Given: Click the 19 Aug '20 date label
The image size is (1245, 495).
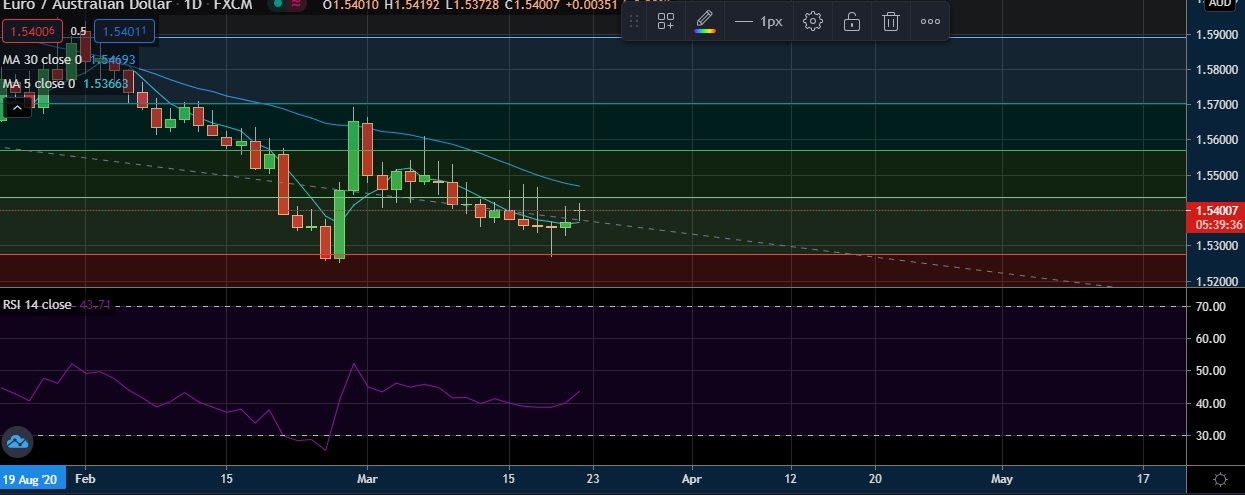Looking at the screenshot, I should point(33,479).
